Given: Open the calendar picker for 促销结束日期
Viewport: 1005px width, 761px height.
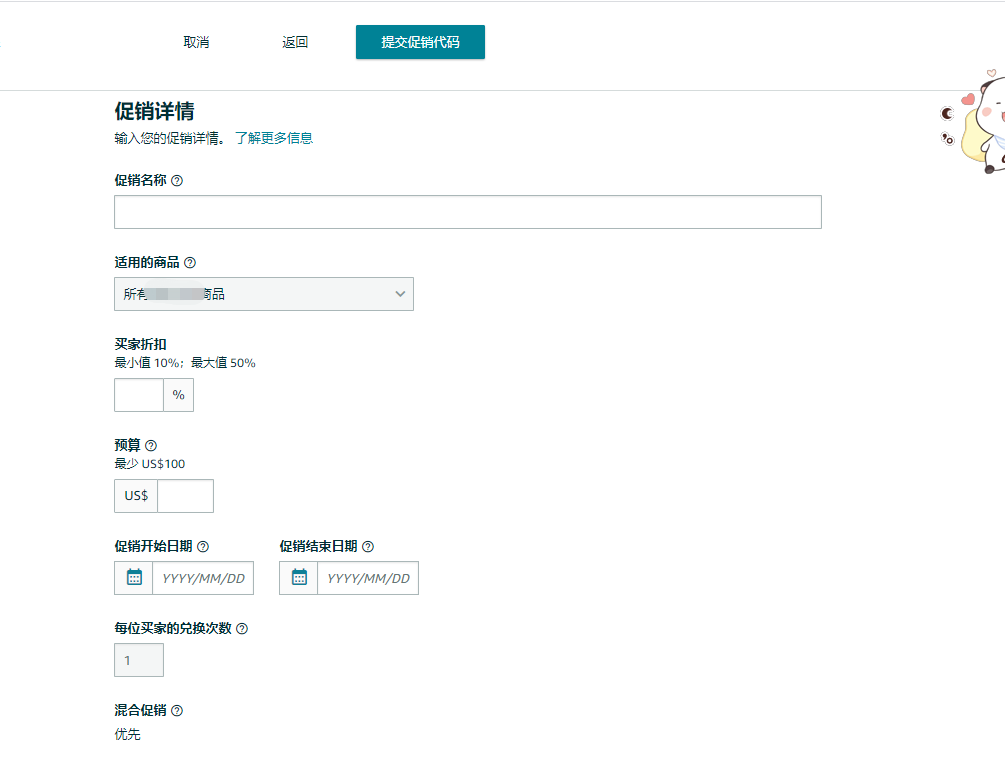Looking at the screenshot, I should [298, 578].
